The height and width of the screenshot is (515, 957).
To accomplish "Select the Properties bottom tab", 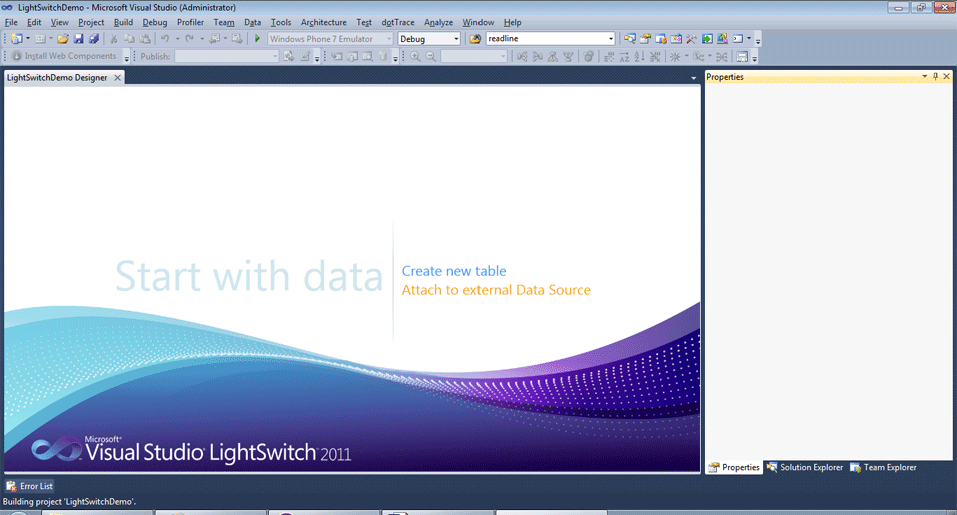I will tap(734, 467).
